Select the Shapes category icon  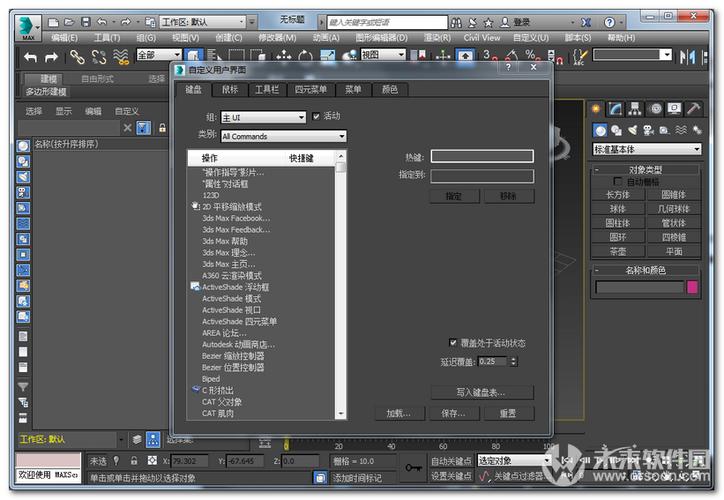[616, 131]
